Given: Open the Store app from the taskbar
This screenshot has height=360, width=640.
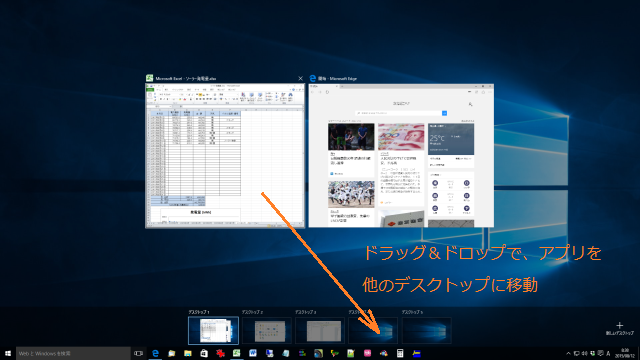Looking at the screenshot, I should pos(204,353).
